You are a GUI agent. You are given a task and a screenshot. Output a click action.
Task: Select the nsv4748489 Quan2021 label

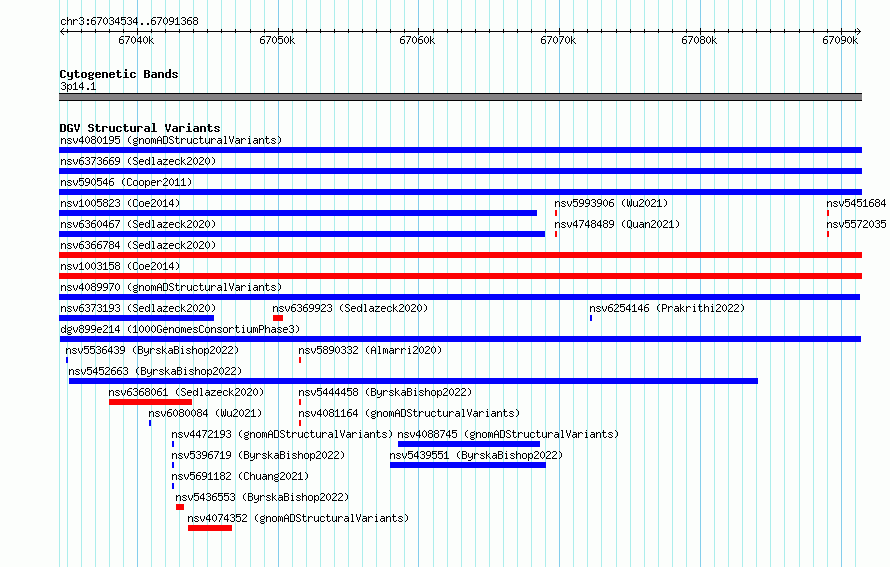(x=617, y=224)
